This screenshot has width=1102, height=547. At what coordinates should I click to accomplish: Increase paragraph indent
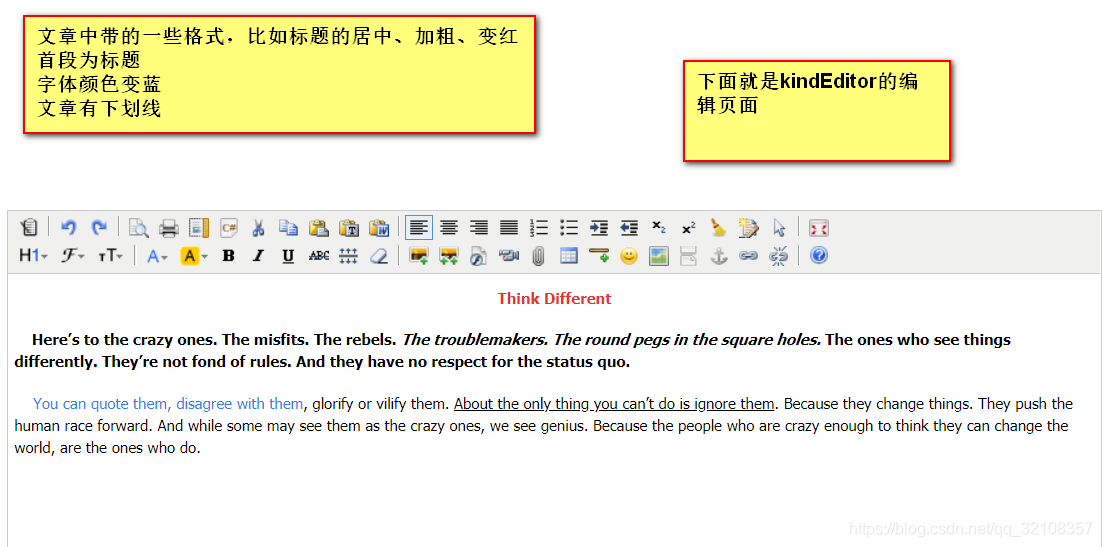(x=599, y=228)
